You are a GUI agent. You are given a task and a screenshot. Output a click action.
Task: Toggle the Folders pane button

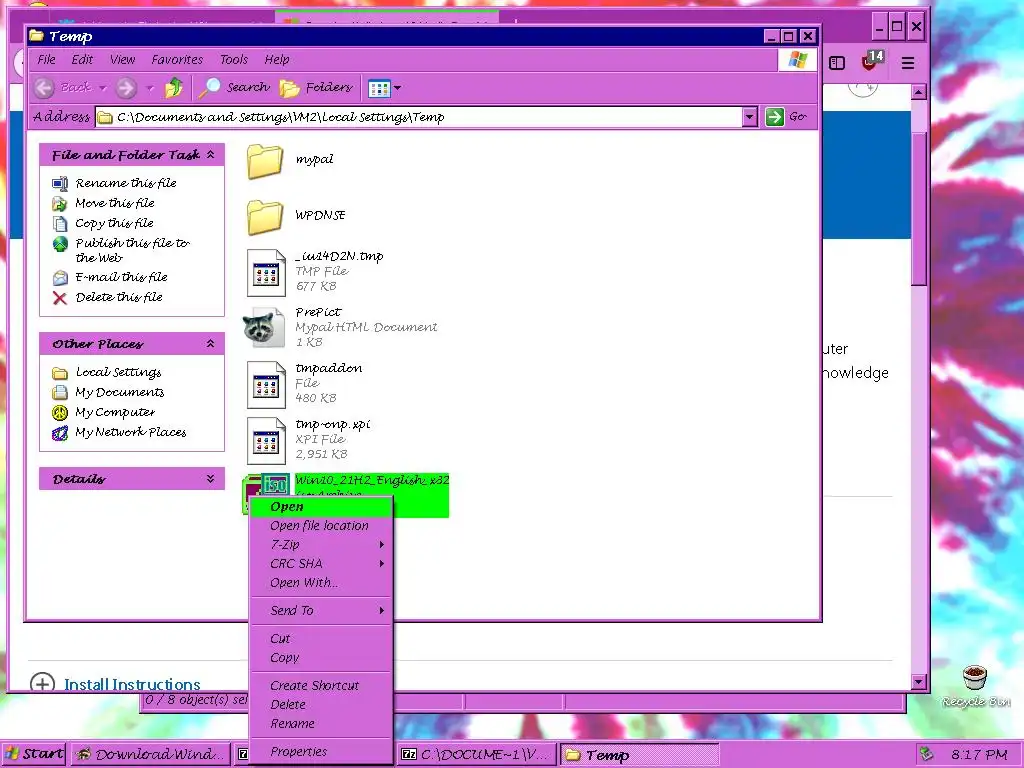tap(315, 88)
